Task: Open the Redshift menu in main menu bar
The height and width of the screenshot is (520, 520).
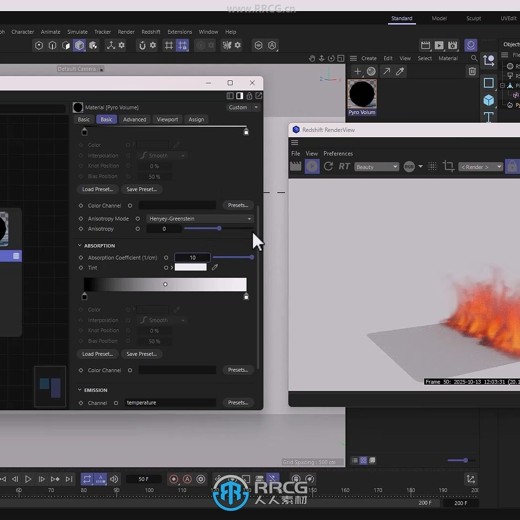Action: pyautogui.click(x=151, y=32)
